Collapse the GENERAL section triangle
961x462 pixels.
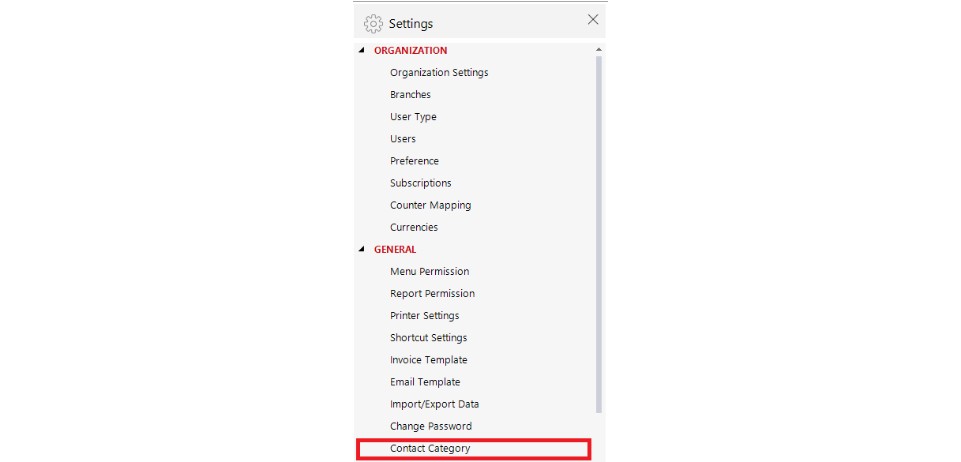point(361,249)
